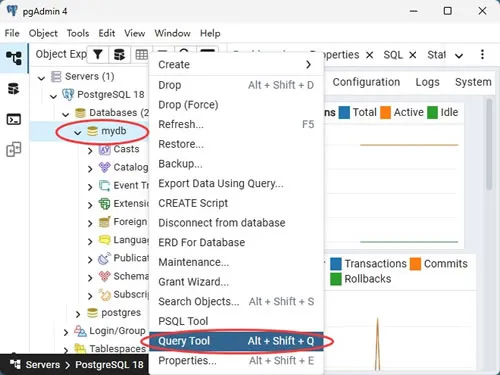Switch to the SQL tab
The width and height of the screenshot is (500, 375).
(393, 55)
